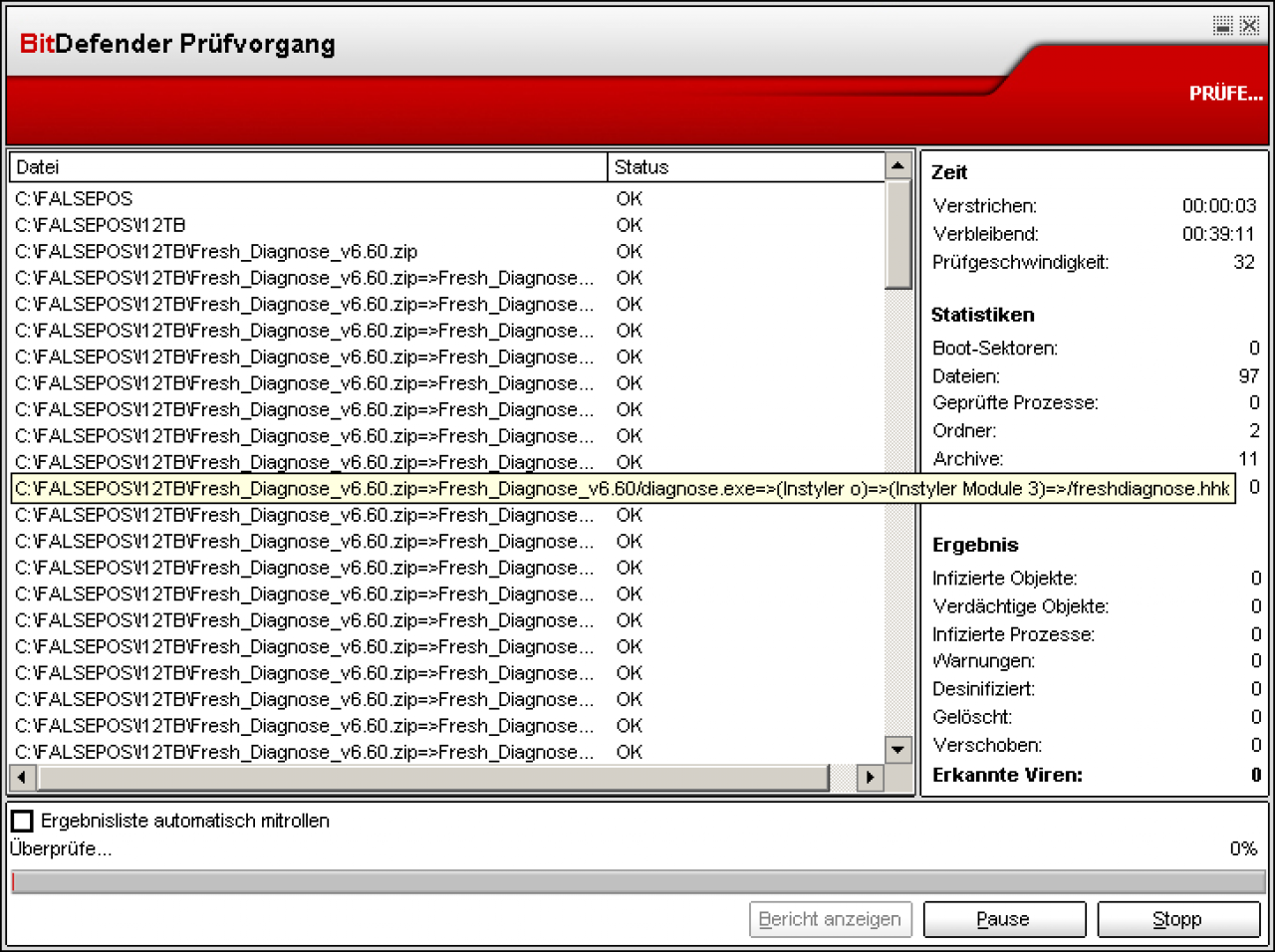Screen dimensions: 1275x952
Task: Click the horizontal scroll-right arrow
Action: [871, 777]
